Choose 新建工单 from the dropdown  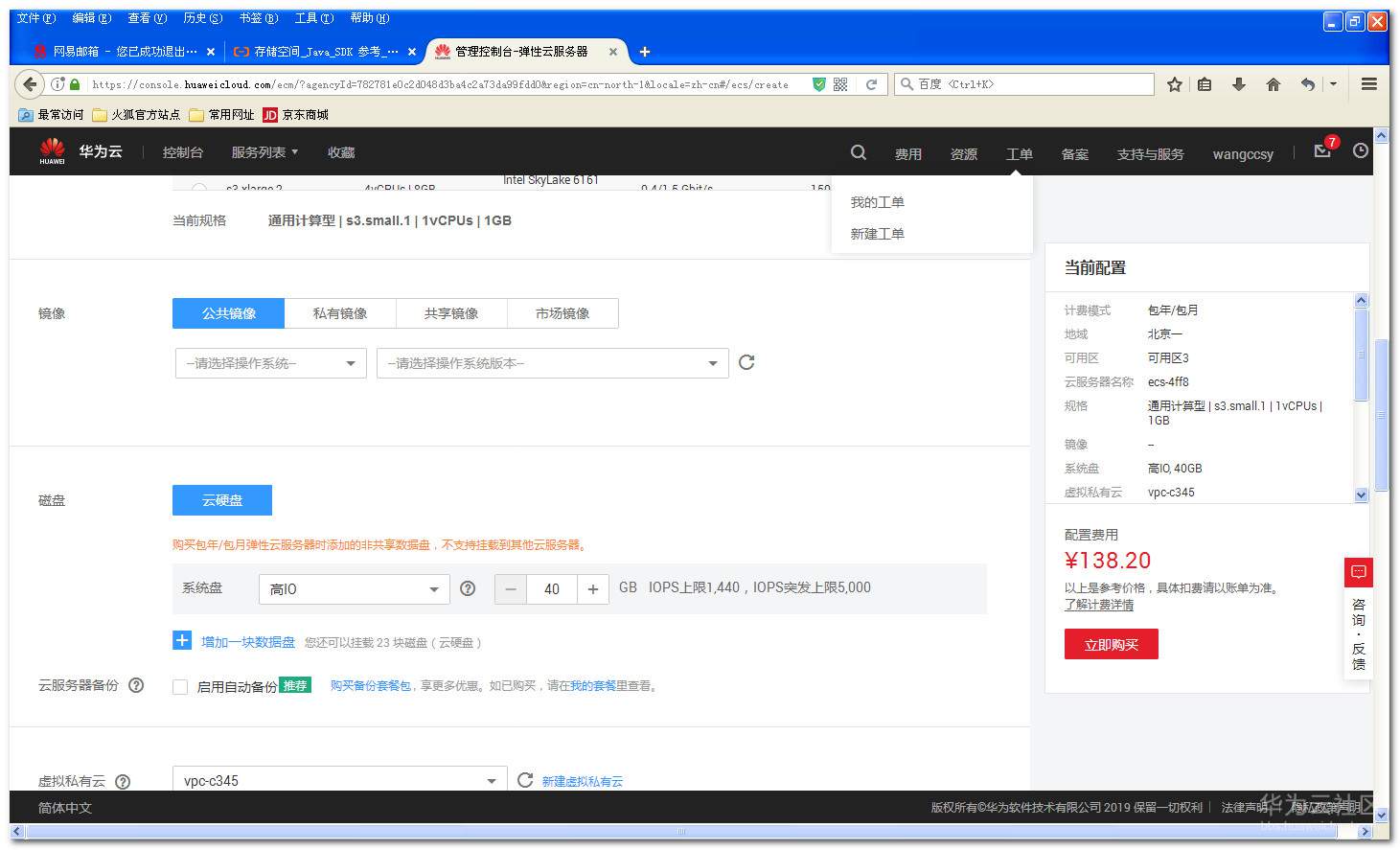pyautogui.click(x=878, y=234)
